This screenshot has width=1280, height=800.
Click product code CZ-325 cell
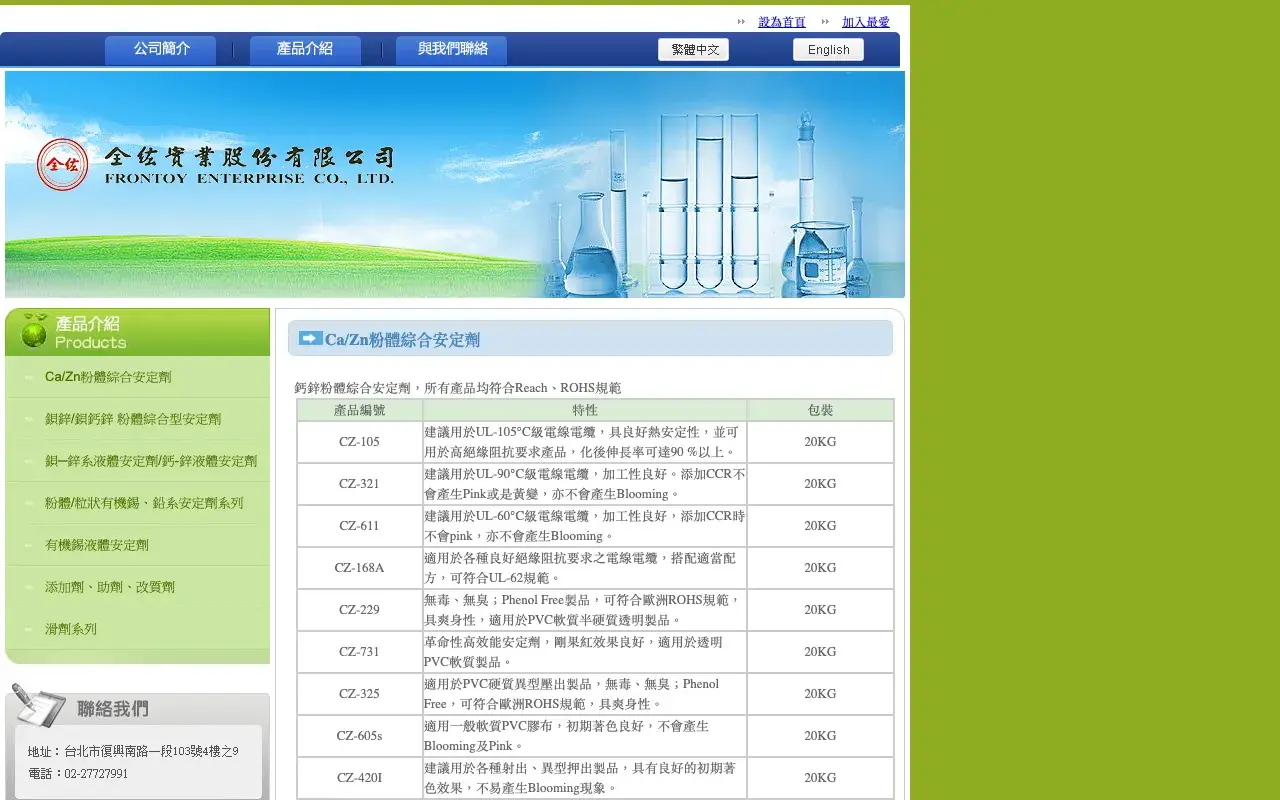pos(359,694)
